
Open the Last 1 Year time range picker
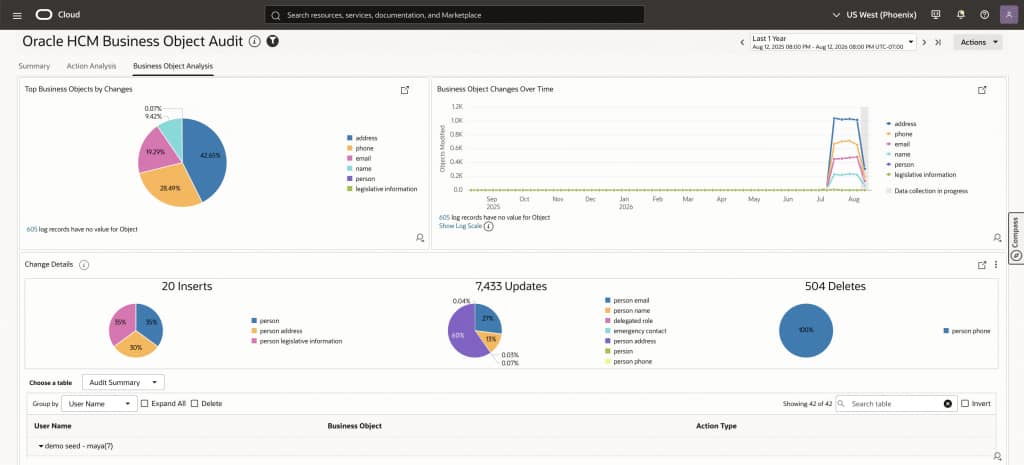(x=833, y=42)
